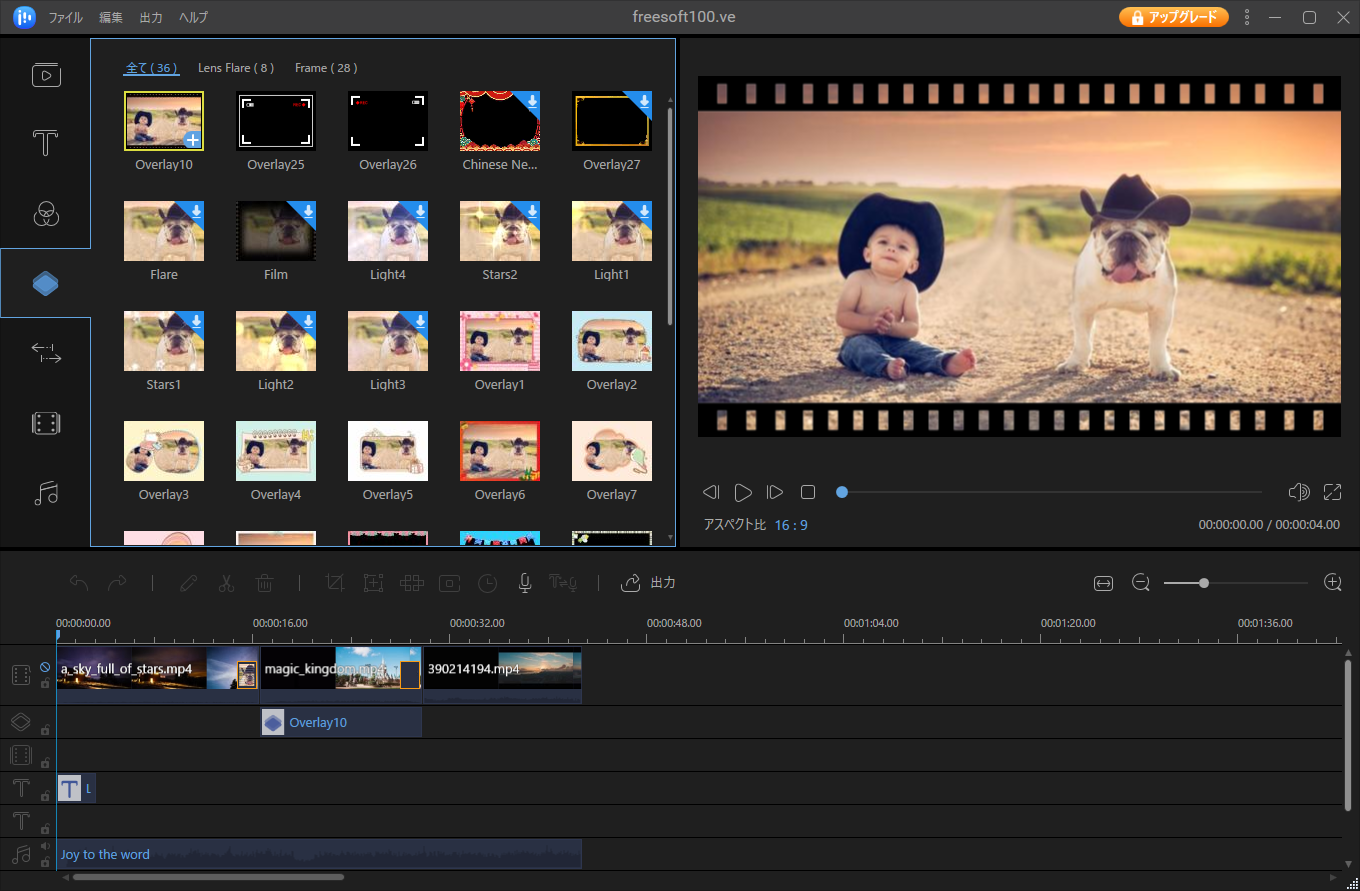Open the three-dot options menu
1360x891 pixels.
click(x=1246, y=17)
